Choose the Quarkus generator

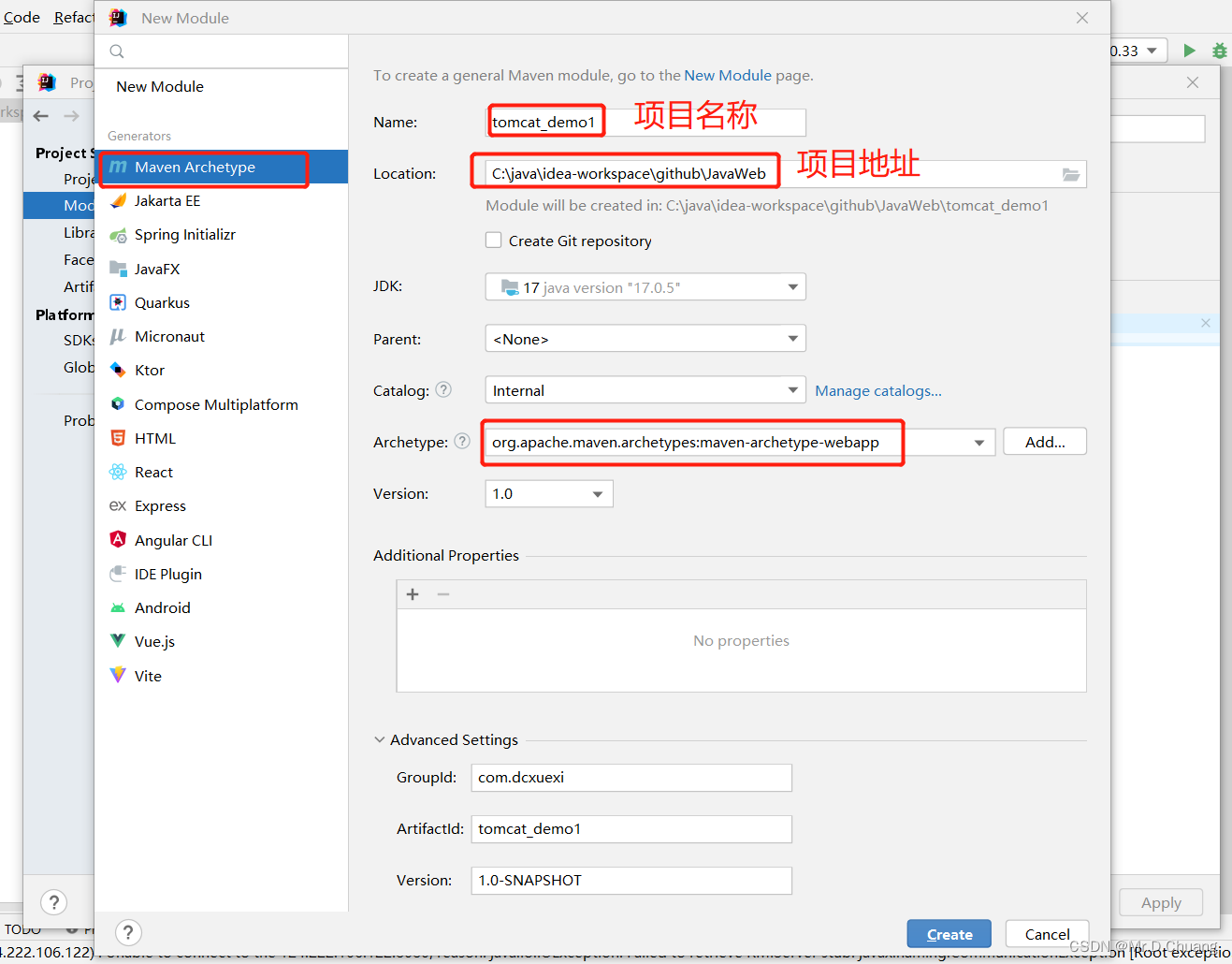click(x=222, y=302)
